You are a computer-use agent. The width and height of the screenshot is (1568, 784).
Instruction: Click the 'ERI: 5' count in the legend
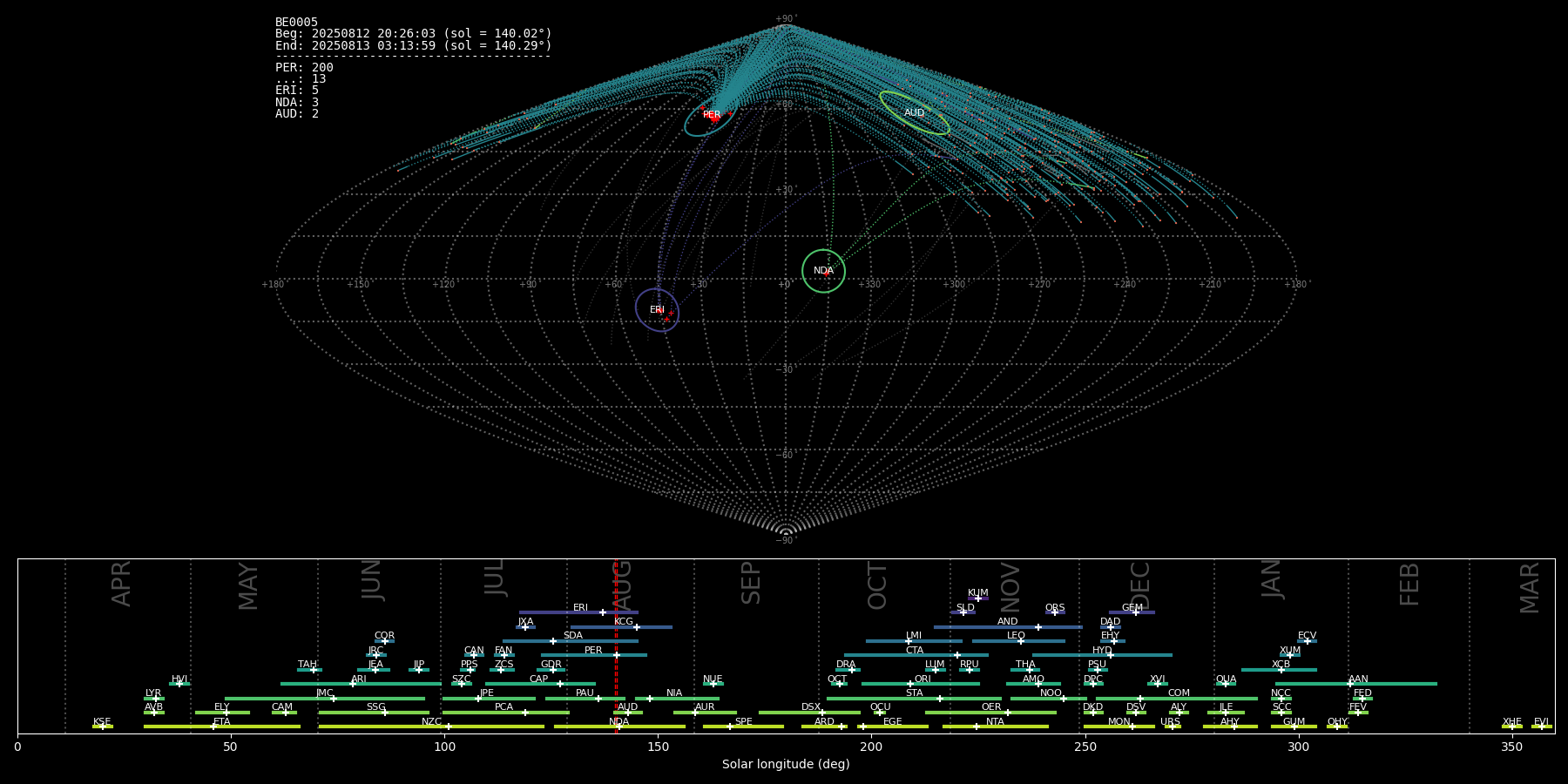(x=297, y=91)
